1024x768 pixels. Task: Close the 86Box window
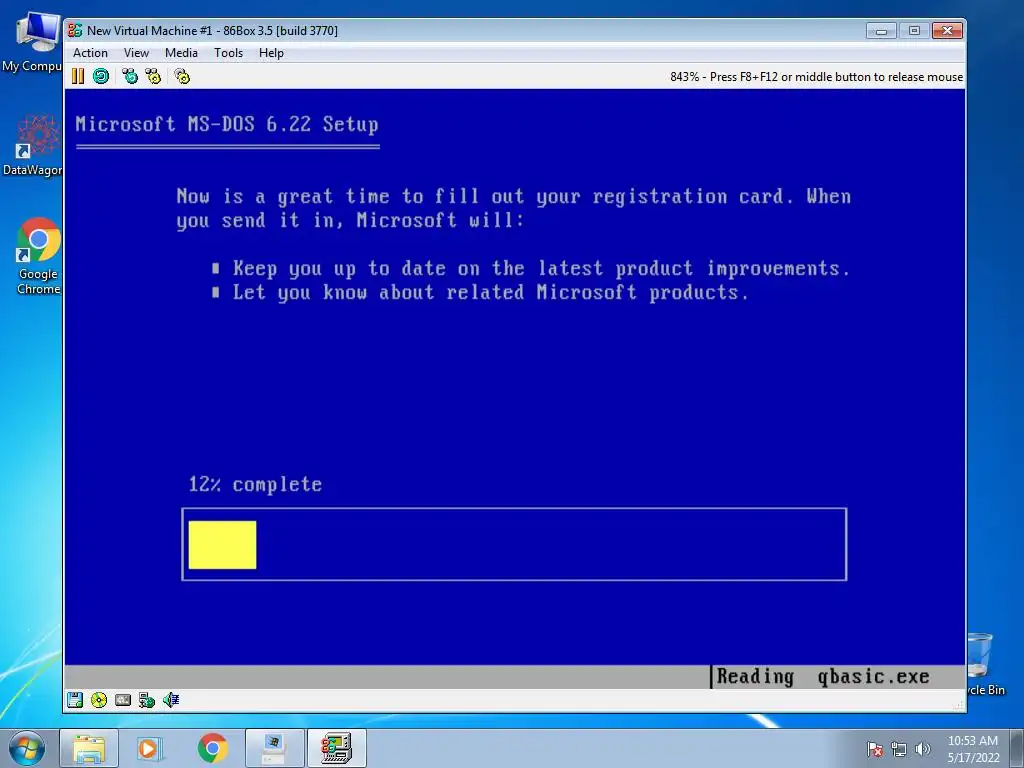(x=947, y=31)
